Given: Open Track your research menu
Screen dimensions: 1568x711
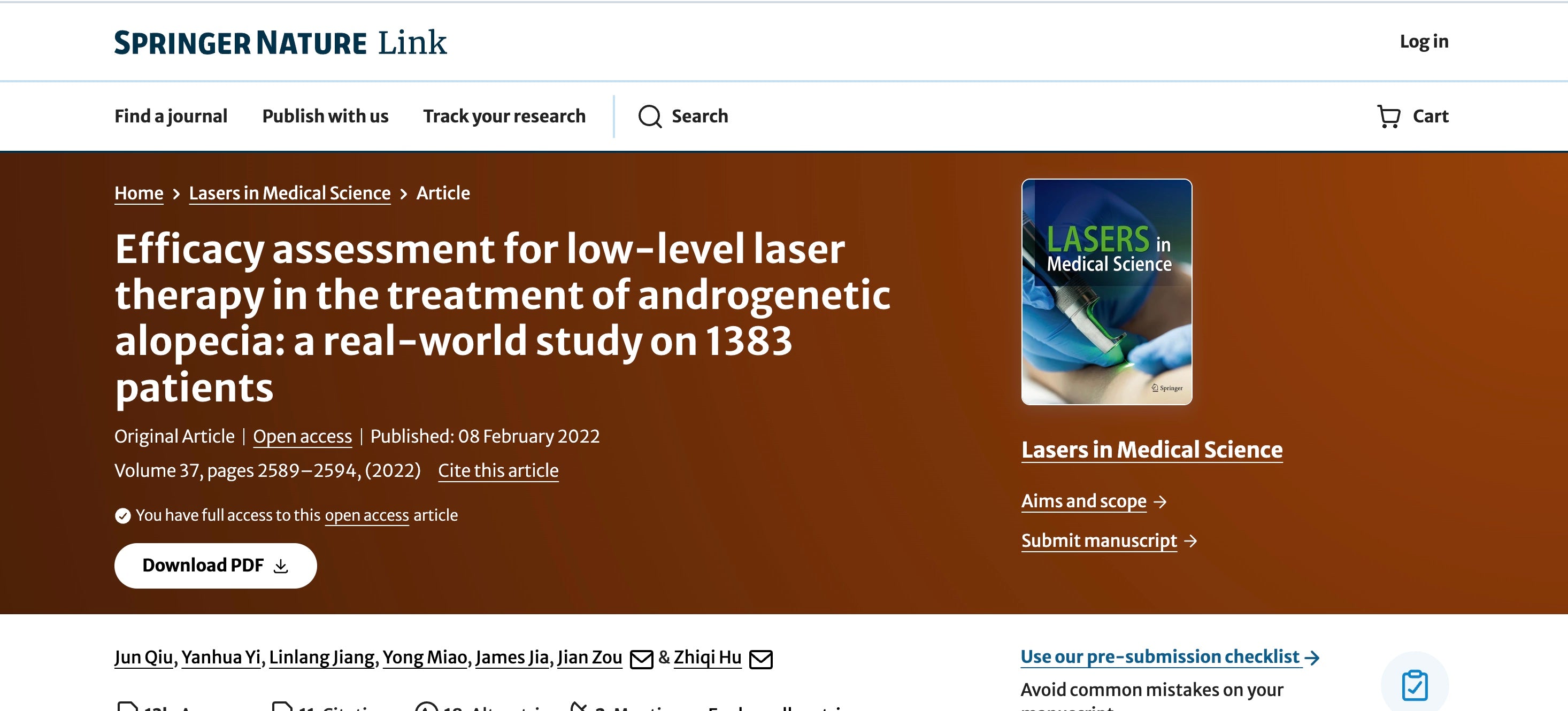Looking at the screenshot, I should (504, 116).
